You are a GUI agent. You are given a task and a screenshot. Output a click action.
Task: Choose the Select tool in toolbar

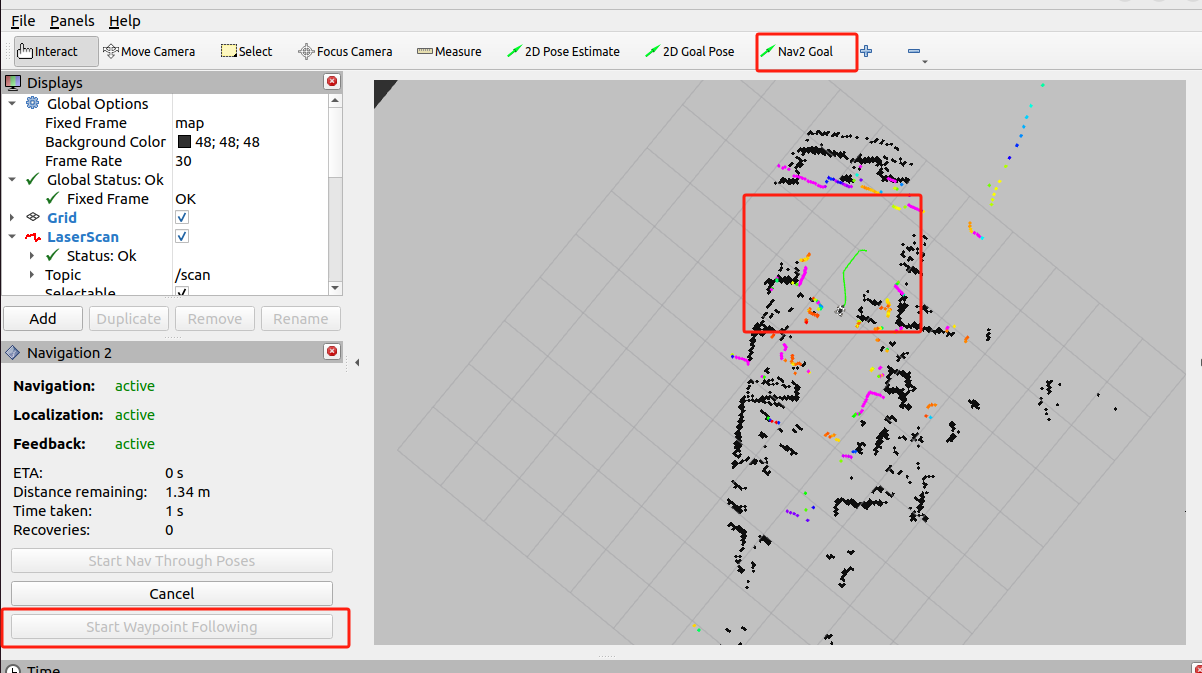pyautogui.click(x=246, y=51)
